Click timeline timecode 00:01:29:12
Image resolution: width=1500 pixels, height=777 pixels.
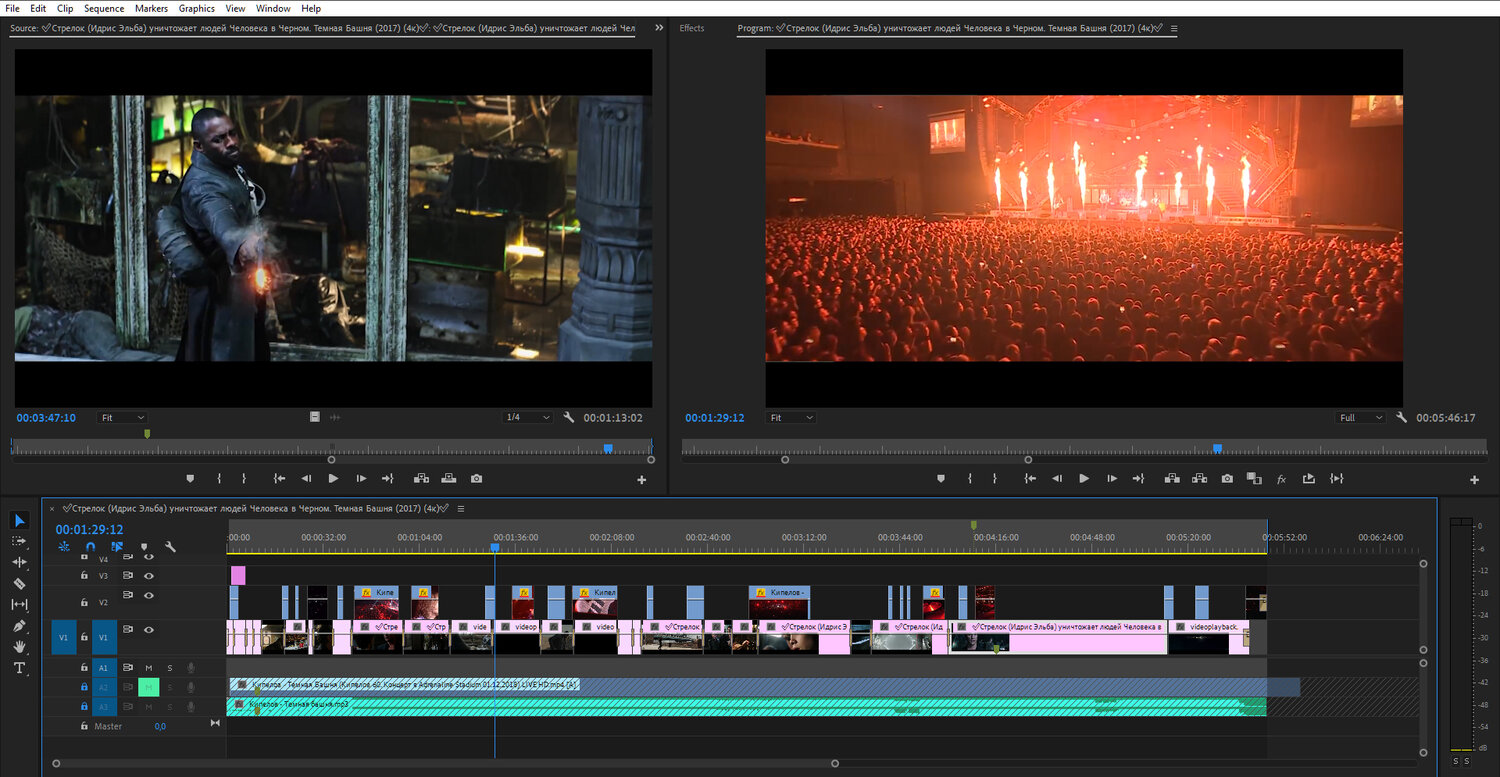click(x=89, y=529)
